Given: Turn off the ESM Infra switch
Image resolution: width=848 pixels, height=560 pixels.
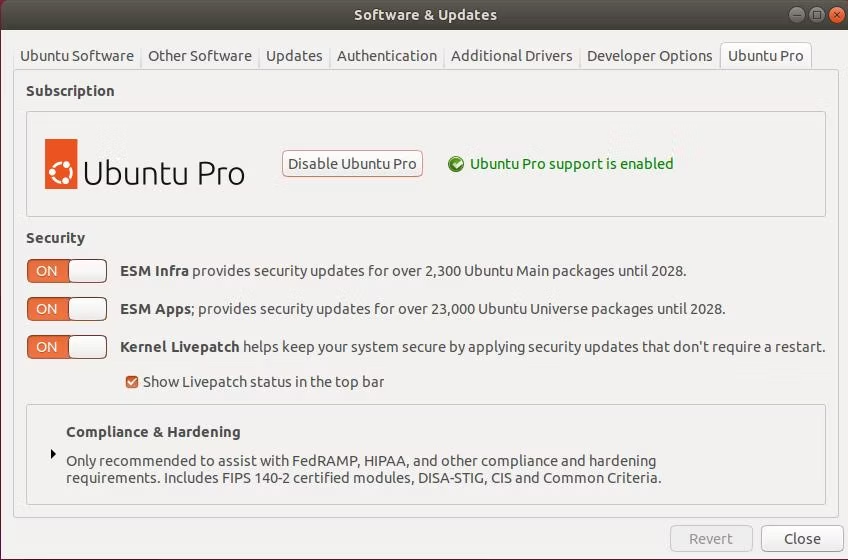Looking at the screenshot, I should [67, 271].
